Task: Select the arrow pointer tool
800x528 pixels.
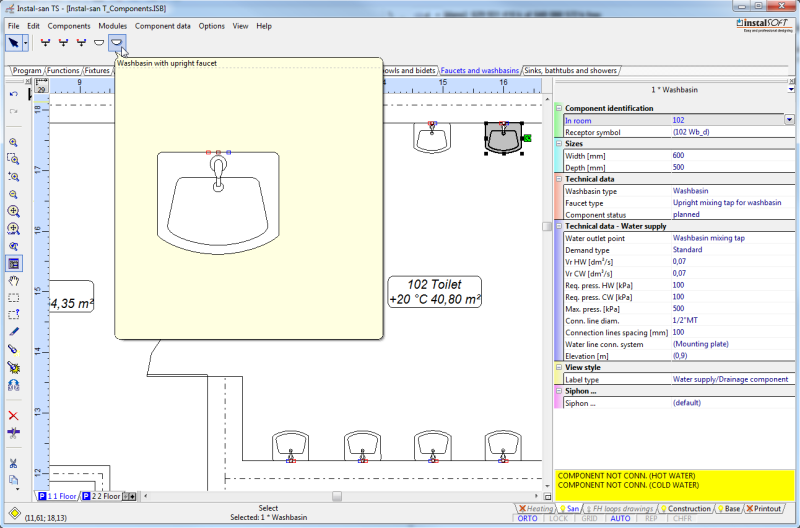Action: coord(13,43)
